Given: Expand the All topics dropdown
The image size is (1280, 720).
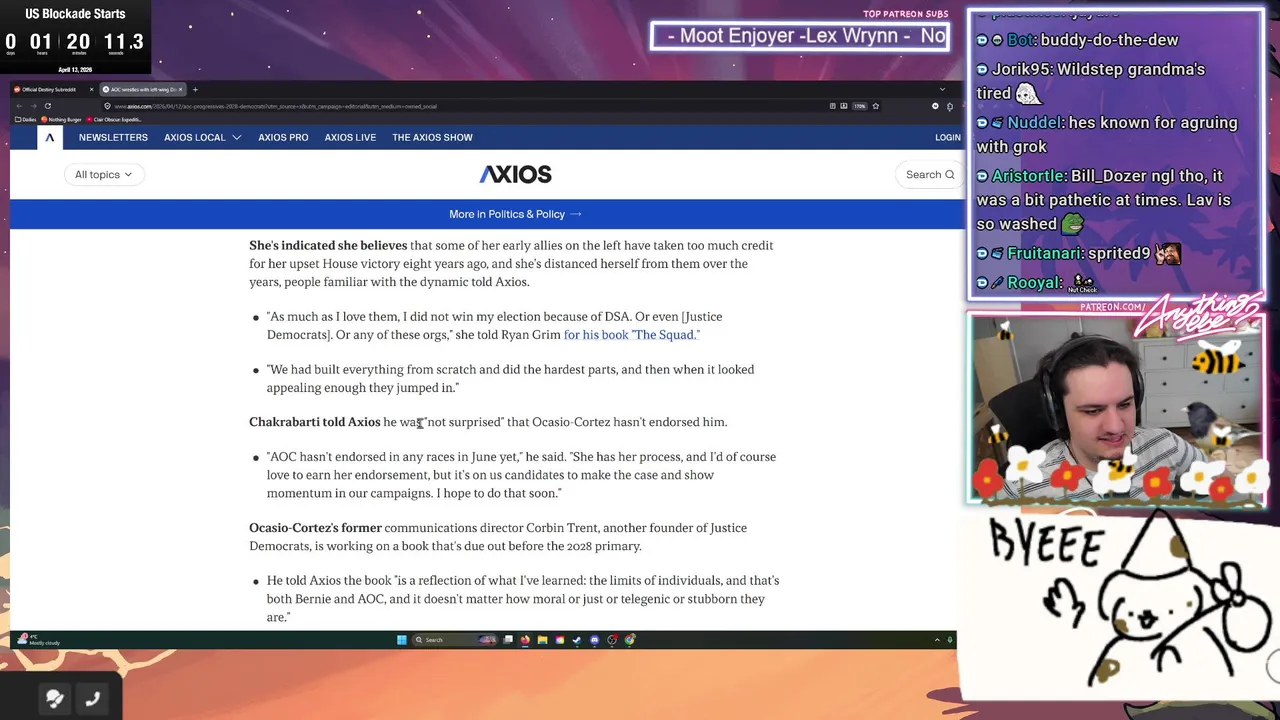Looking at the screenshot, I should pyautogui.click(x=103, y=174).
